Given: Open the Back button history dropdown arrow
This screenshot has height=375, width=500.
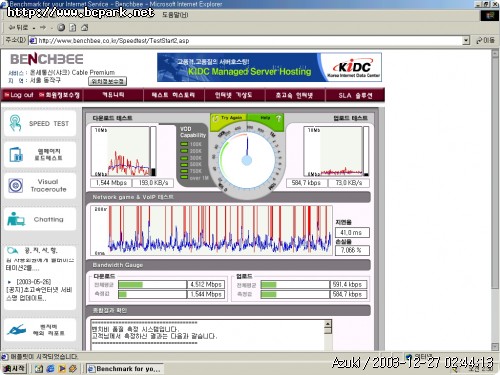Looking at the screenshot, I should click(x=34, y=28).
